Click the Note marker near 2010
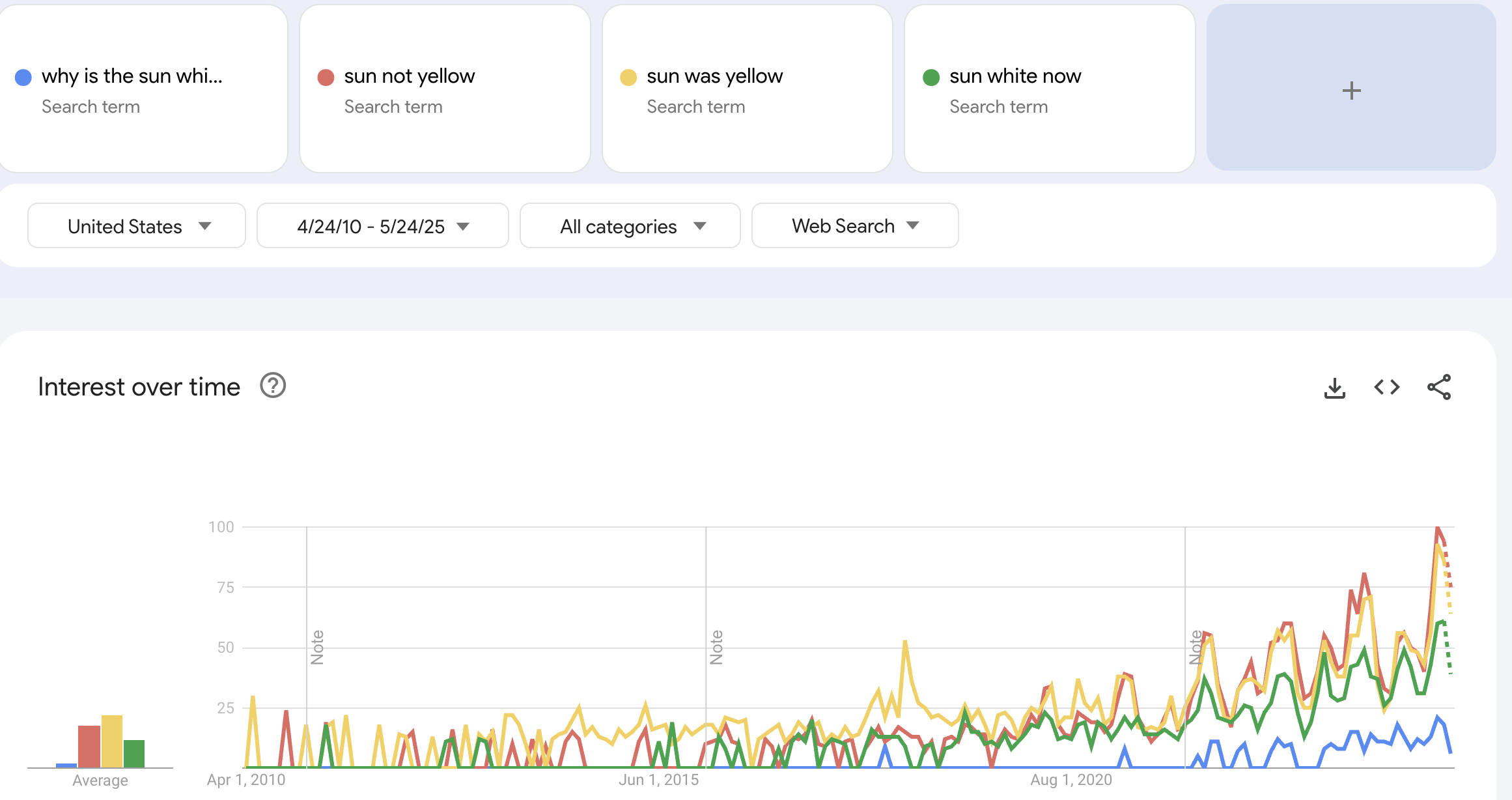 click(x=317, y=647)
